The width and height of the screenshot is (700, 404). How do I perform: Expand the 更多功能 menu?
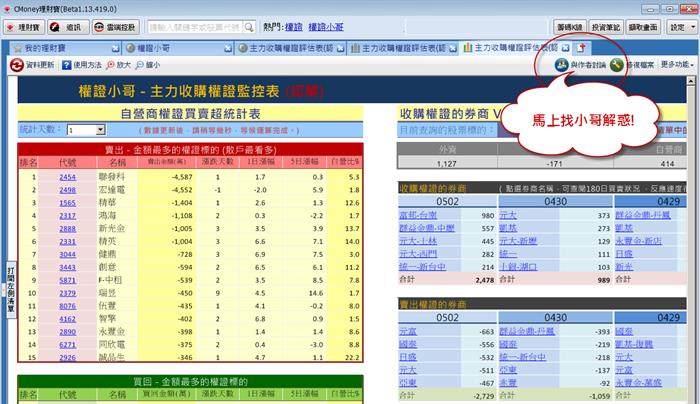[x=677, y=65]
